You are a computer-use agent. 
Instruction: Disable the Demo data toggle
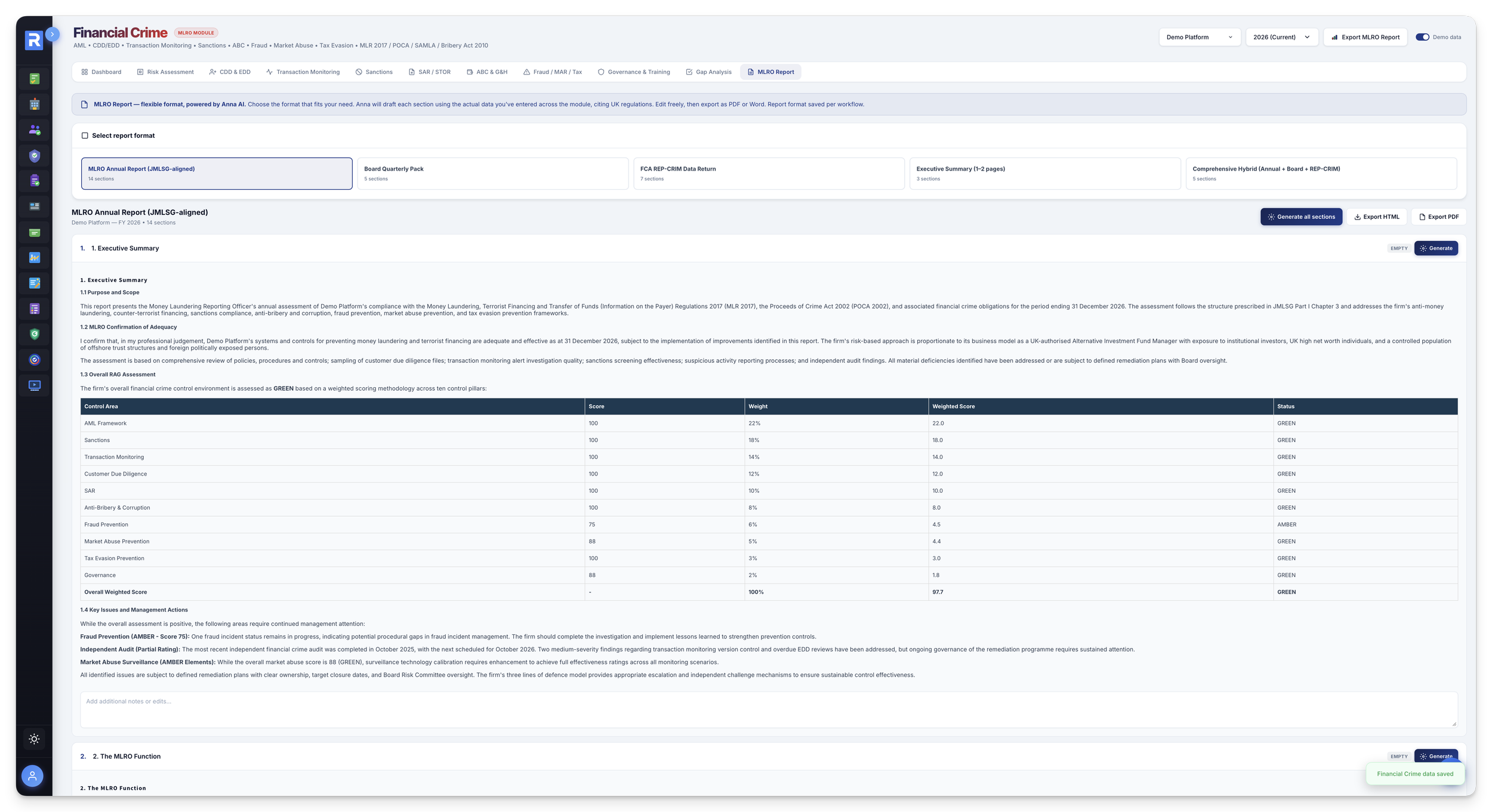[x=1422, y=36]
